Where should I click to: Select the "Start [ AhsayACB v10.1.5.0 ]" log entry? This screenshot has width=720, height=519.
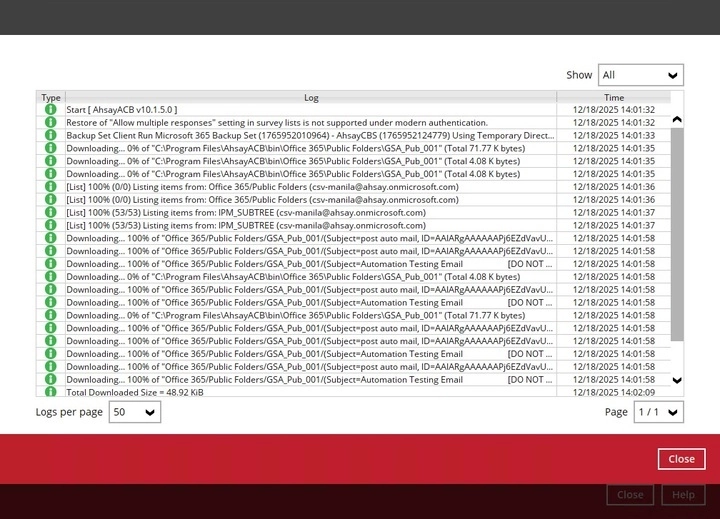[122, 109]
